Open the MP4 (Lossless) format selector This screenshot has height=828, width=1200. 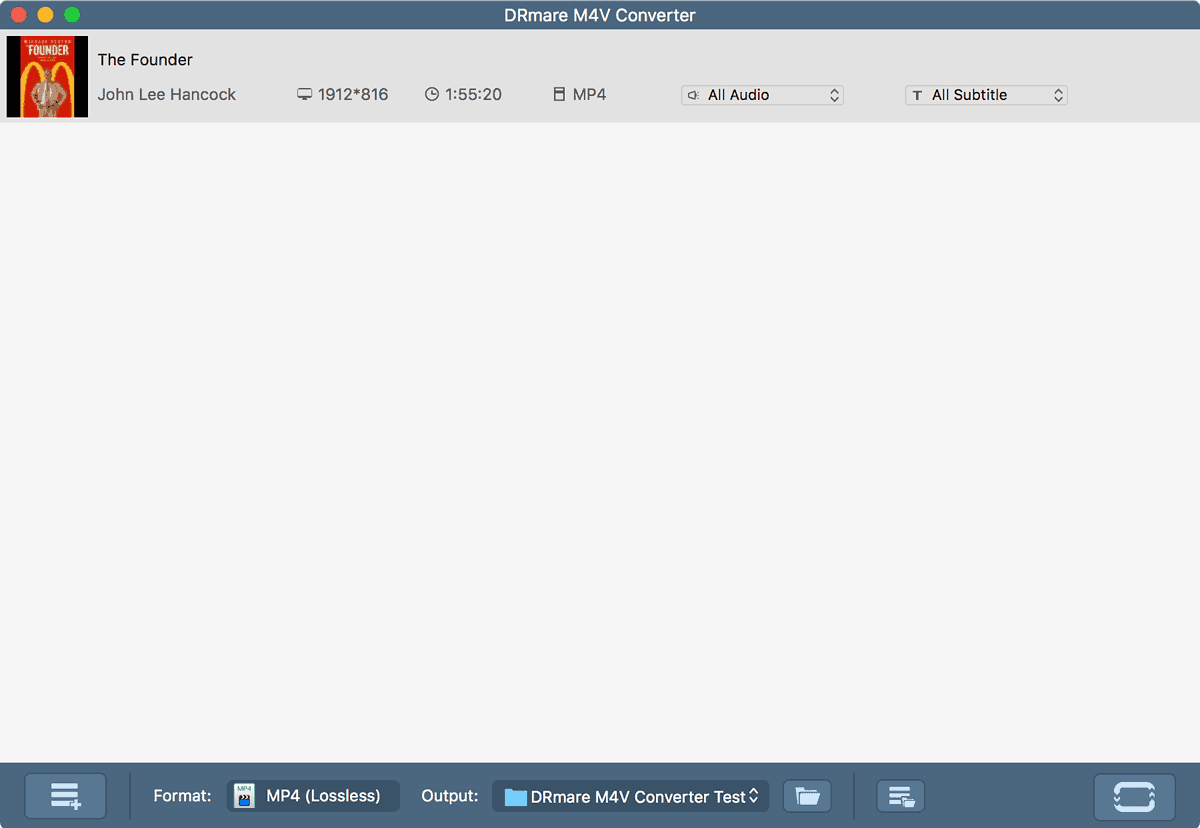(x=313, y=797)
